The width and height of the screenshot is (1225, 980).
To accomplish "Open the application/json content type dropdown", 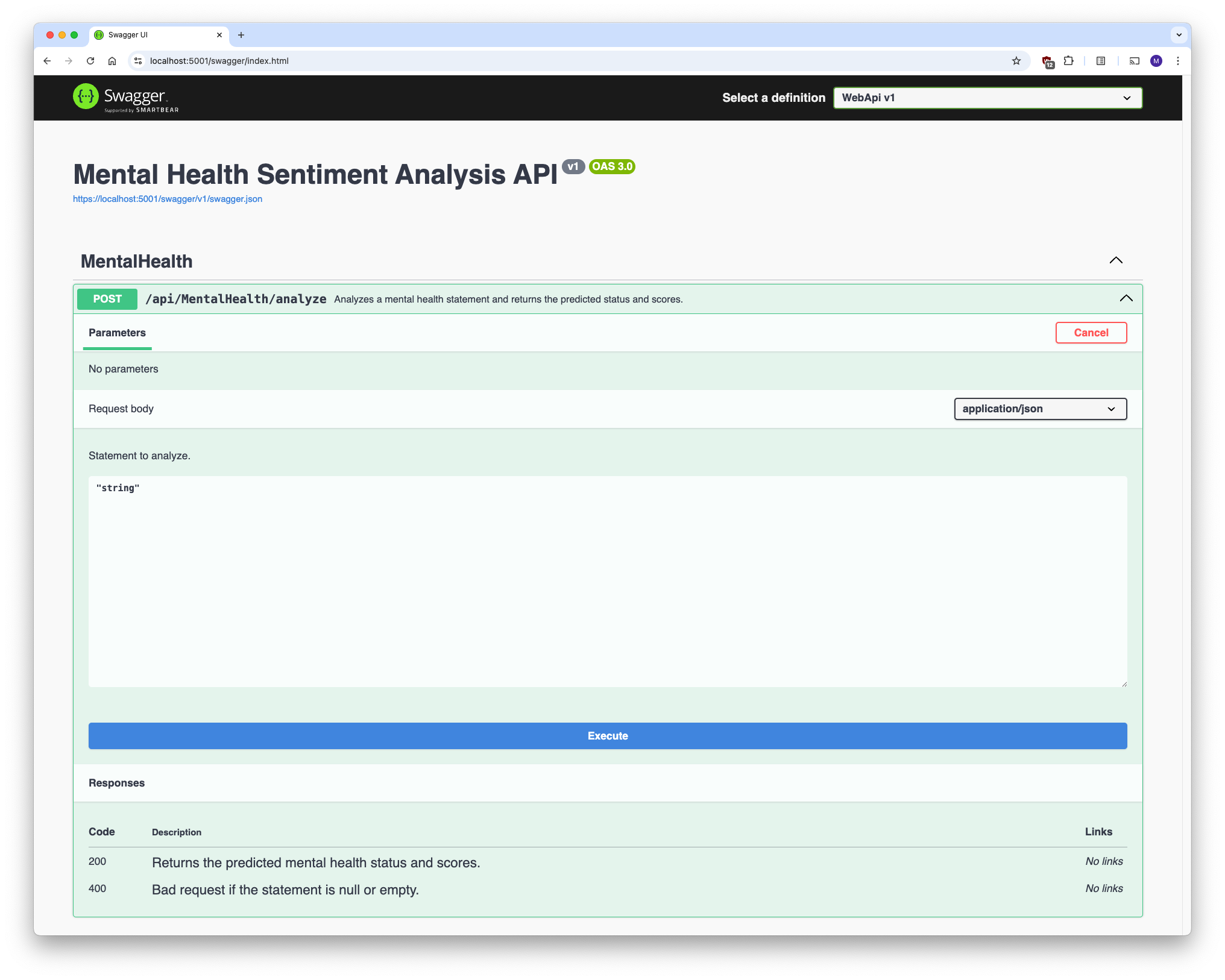I will point(1040,409).
